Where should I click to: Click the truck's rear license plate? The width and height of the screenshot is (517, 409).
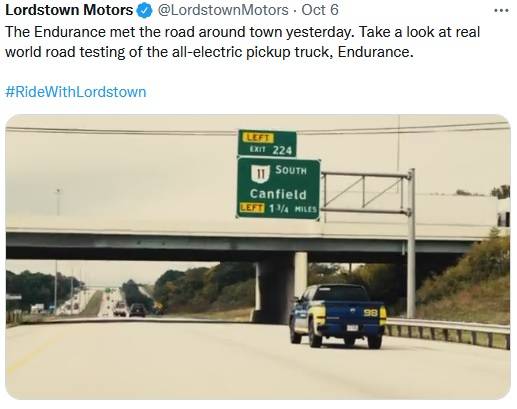coord(352,328)
